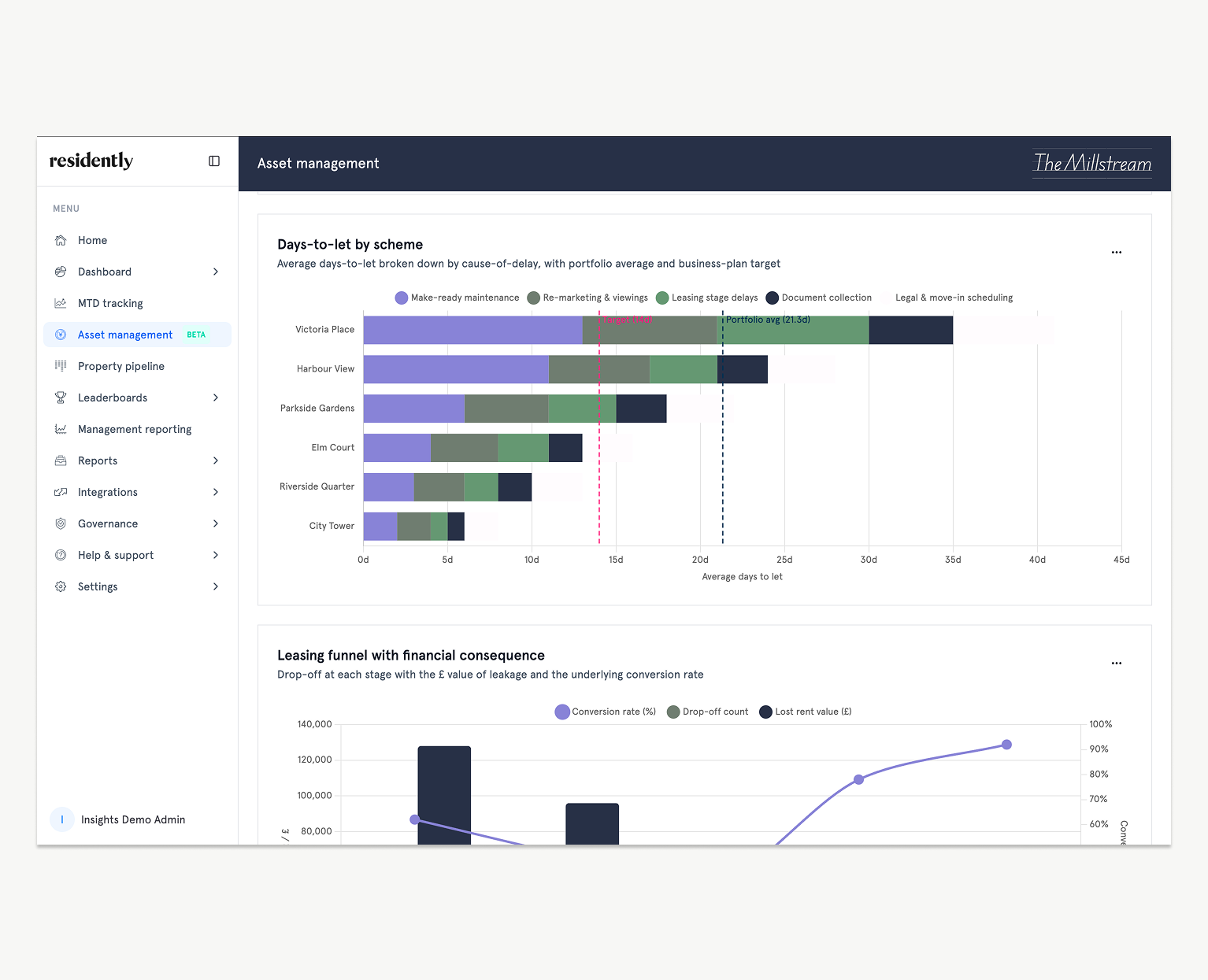This screenshot has height=980, width=1208.
Task: Click the Settings gear icon
Action: point(61,586)
